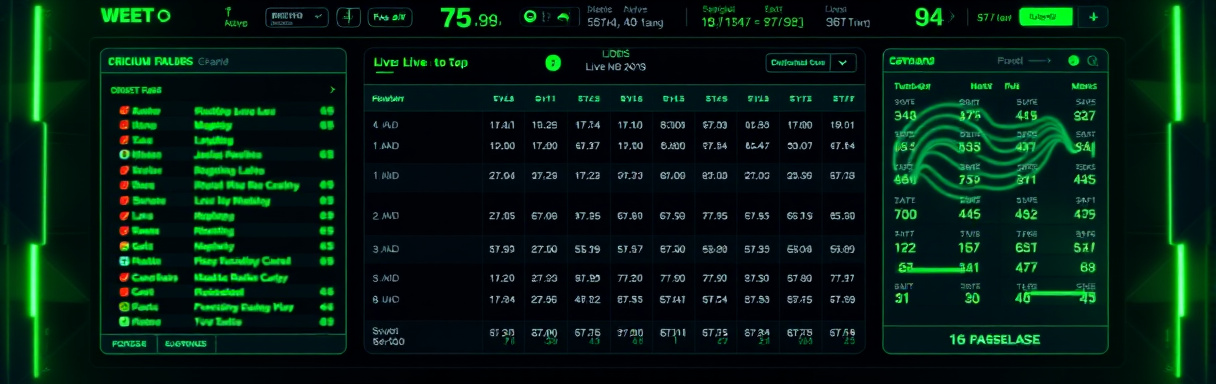1216x384 pixels.
Task: Click the plus button at the top right
Action: (1093, 17)
